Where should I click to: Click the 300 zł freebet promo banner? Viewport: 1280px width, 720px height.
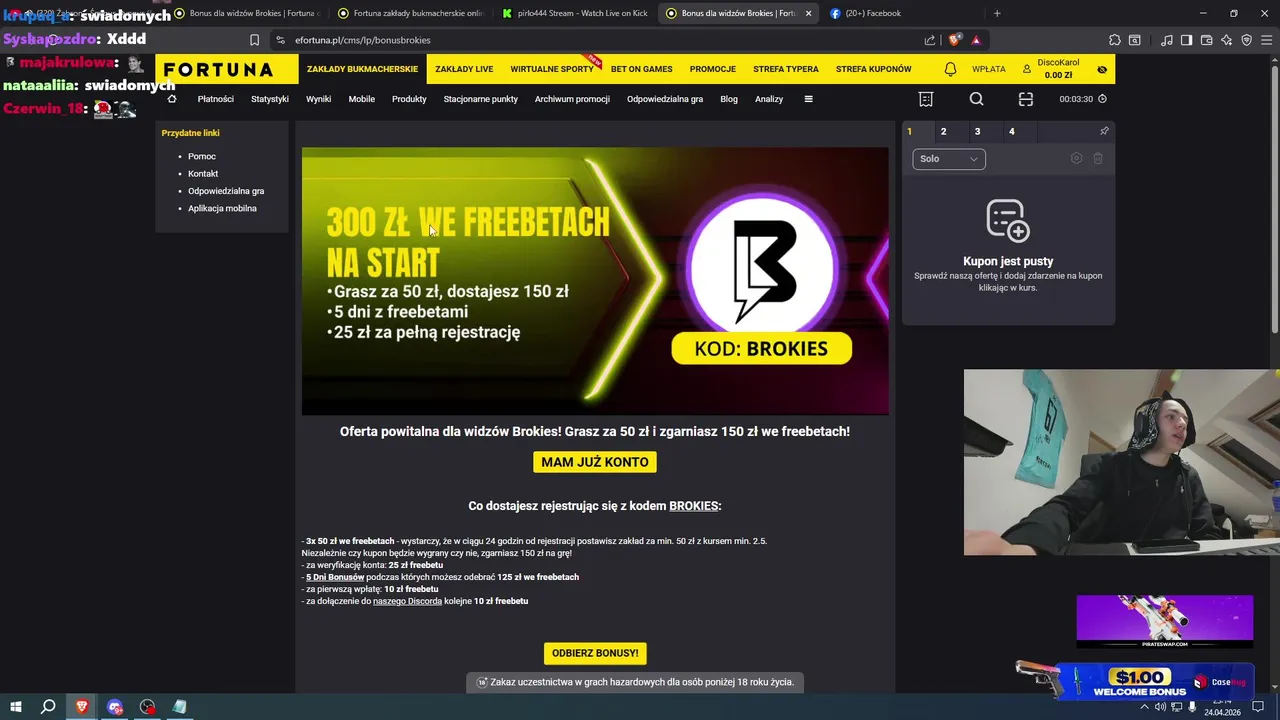(x=595, y=281)
